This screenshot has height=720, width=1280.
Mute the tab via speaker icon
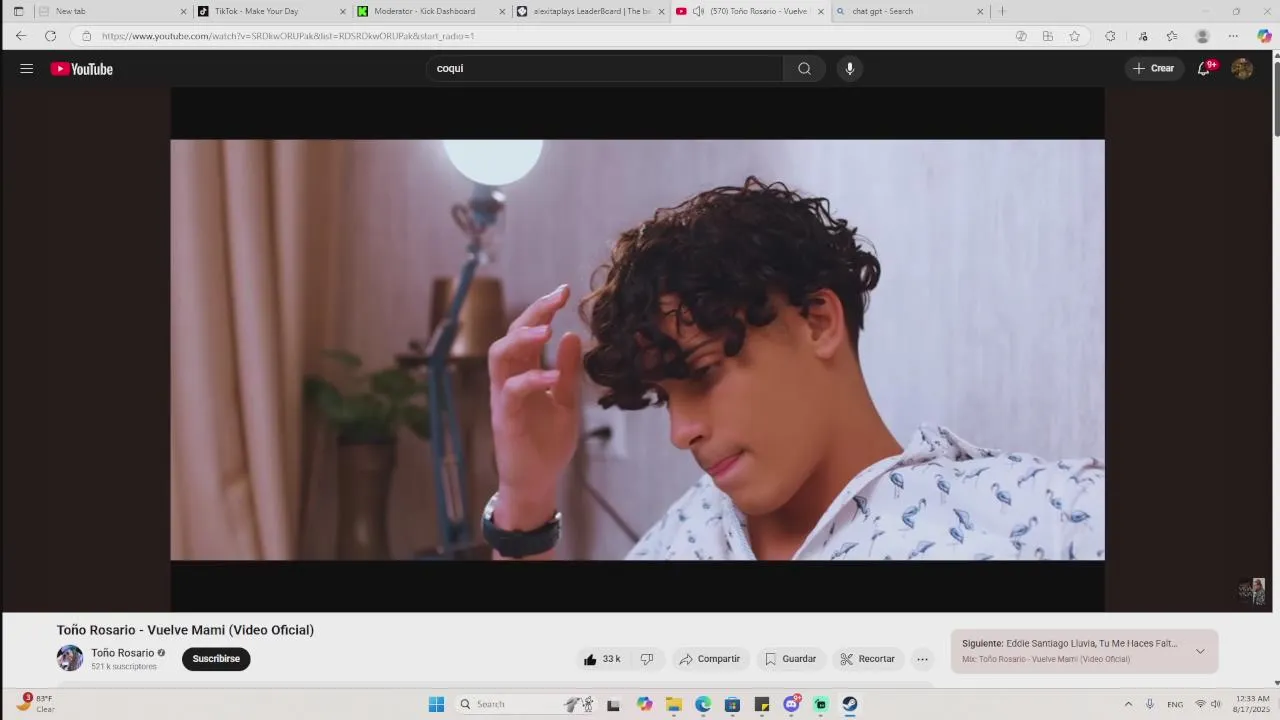click(x=698, y=12)
